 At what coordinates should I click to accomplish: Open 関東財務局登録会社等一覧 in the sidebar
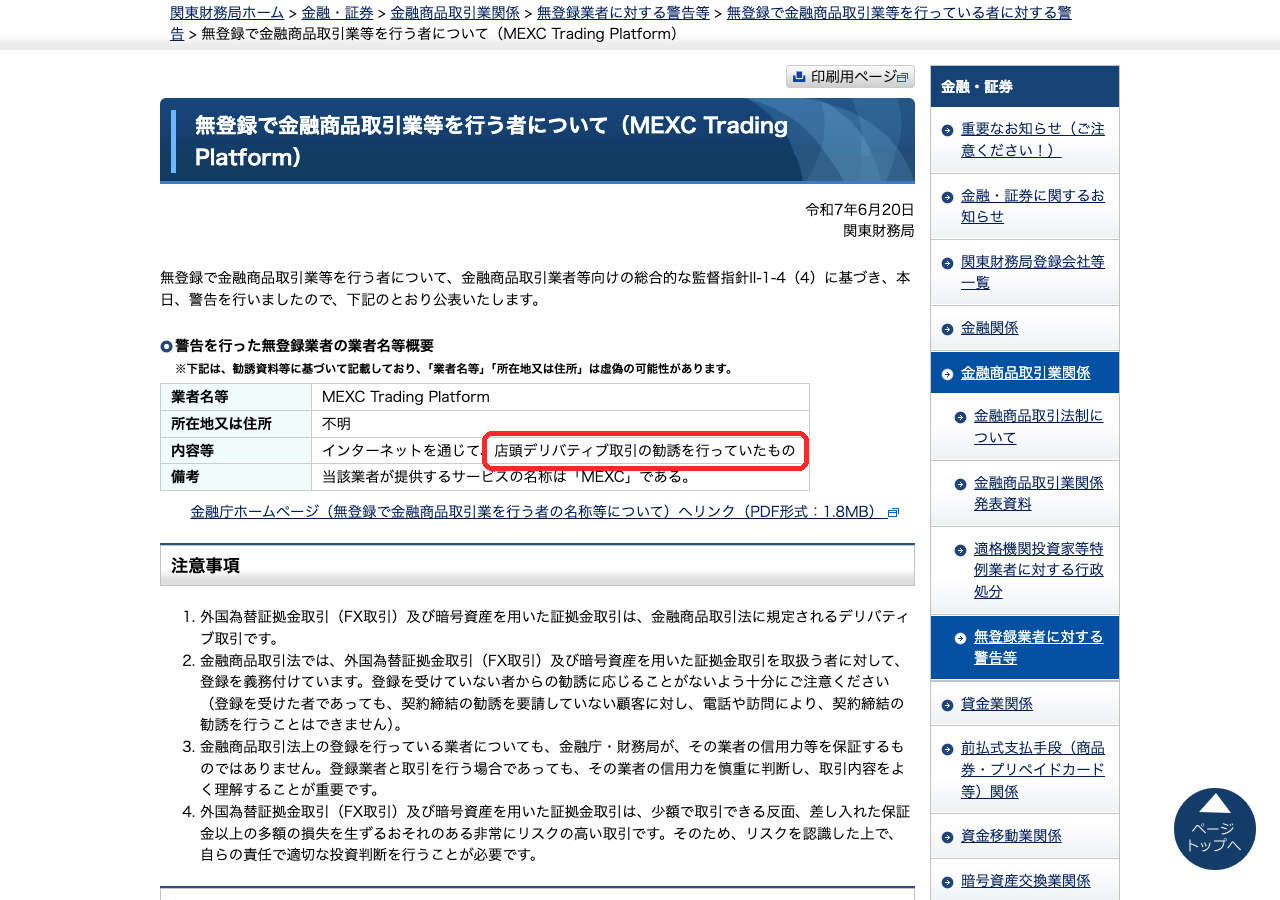tap(1033, 272)
